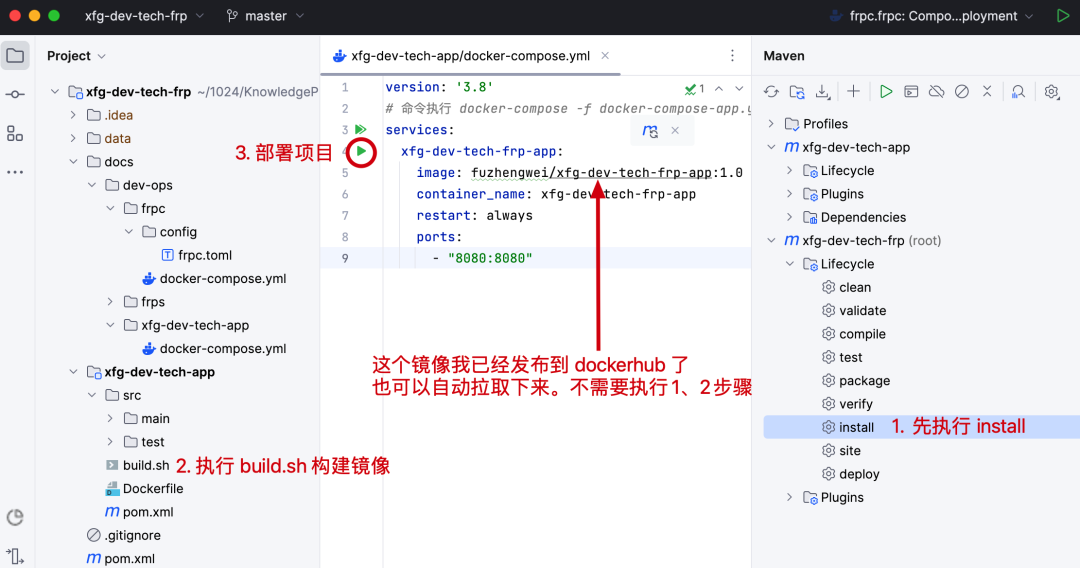Open the Project view dropdown
This screenshot has height=568, width=1080.
76,56
